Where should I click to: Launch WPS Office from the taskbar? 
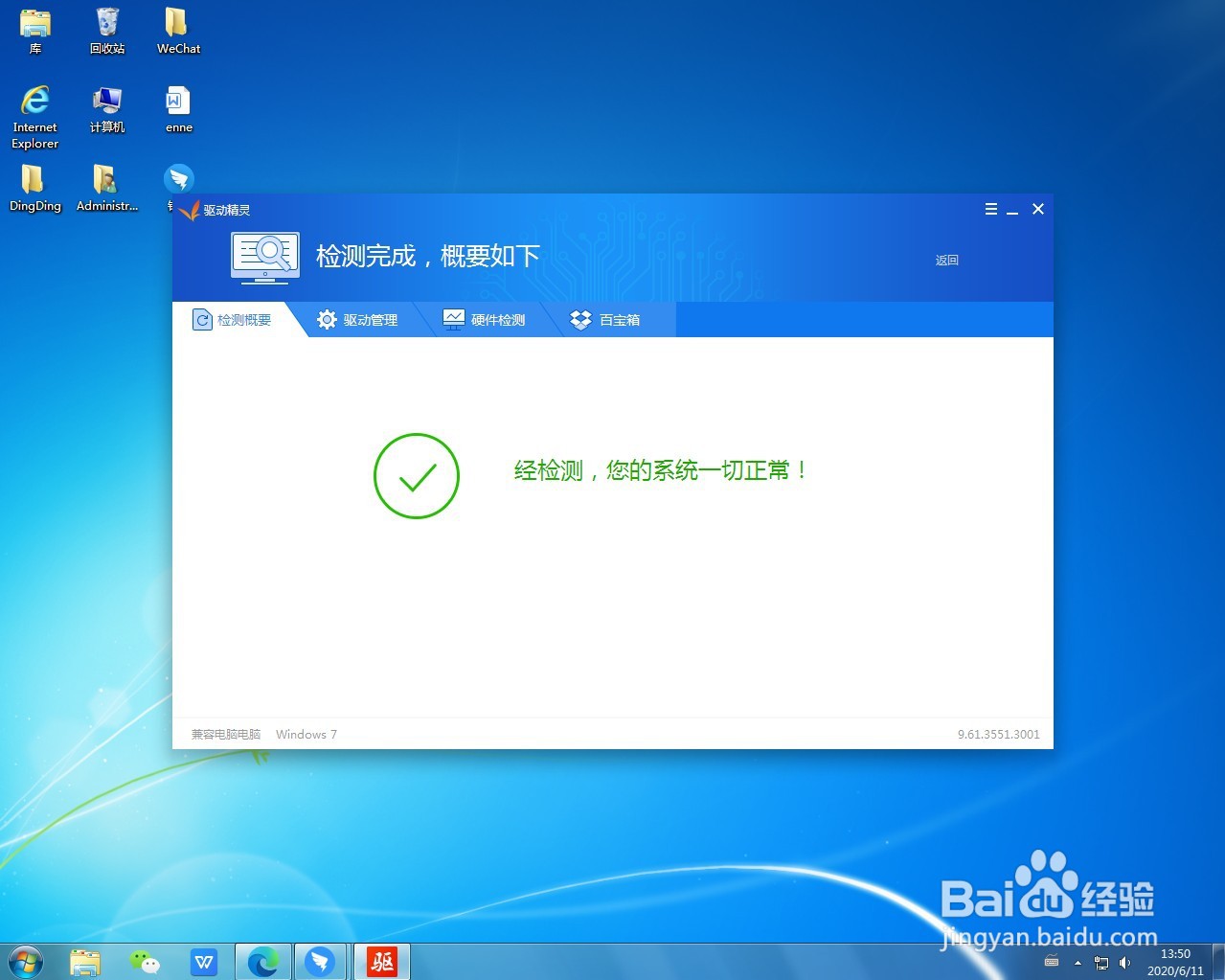tap(204, 961)
